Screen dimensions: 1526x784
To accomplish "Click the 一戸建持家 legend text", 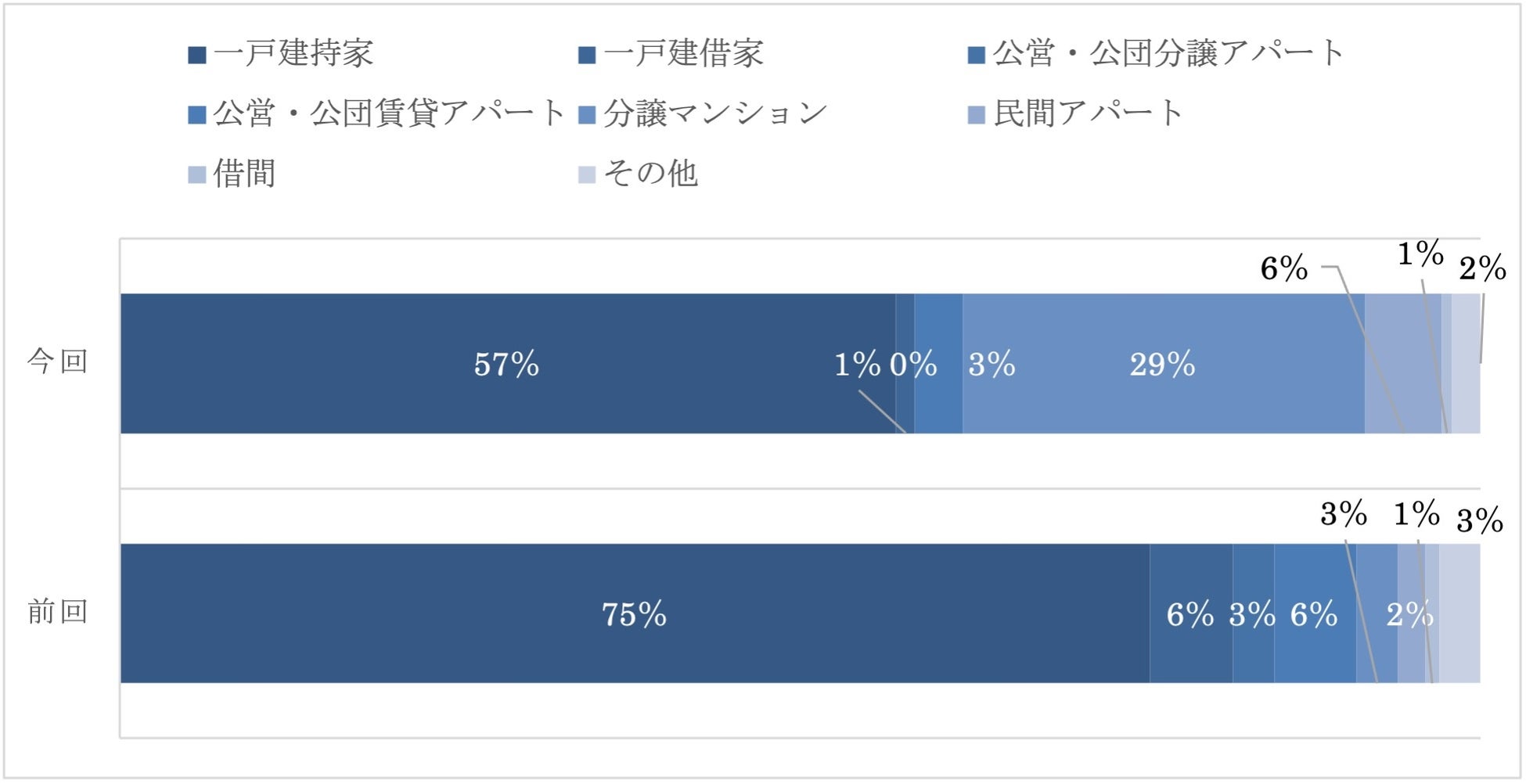I will (293, 54).
